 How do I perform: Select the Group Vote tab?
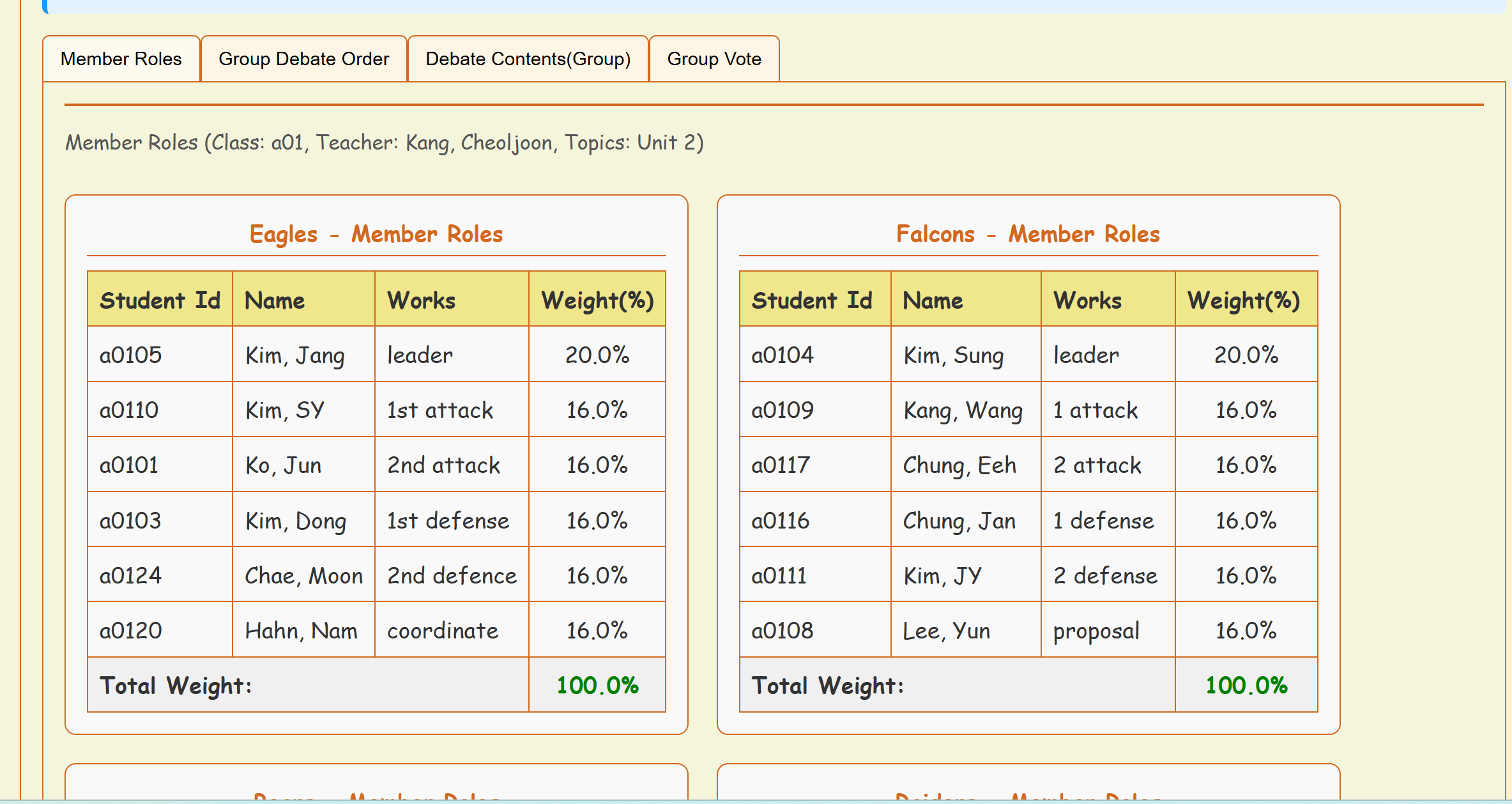pos(714,59)
